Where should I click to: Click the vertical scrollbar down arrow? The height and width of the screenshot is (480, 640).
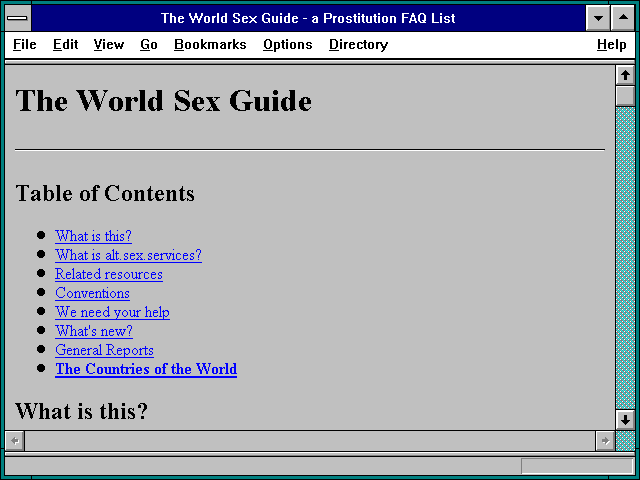(625, 420)
